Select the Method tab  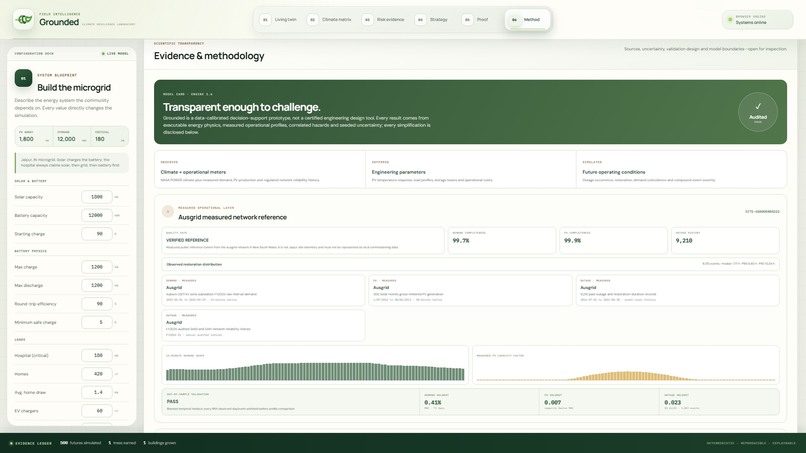coord(526,20)
